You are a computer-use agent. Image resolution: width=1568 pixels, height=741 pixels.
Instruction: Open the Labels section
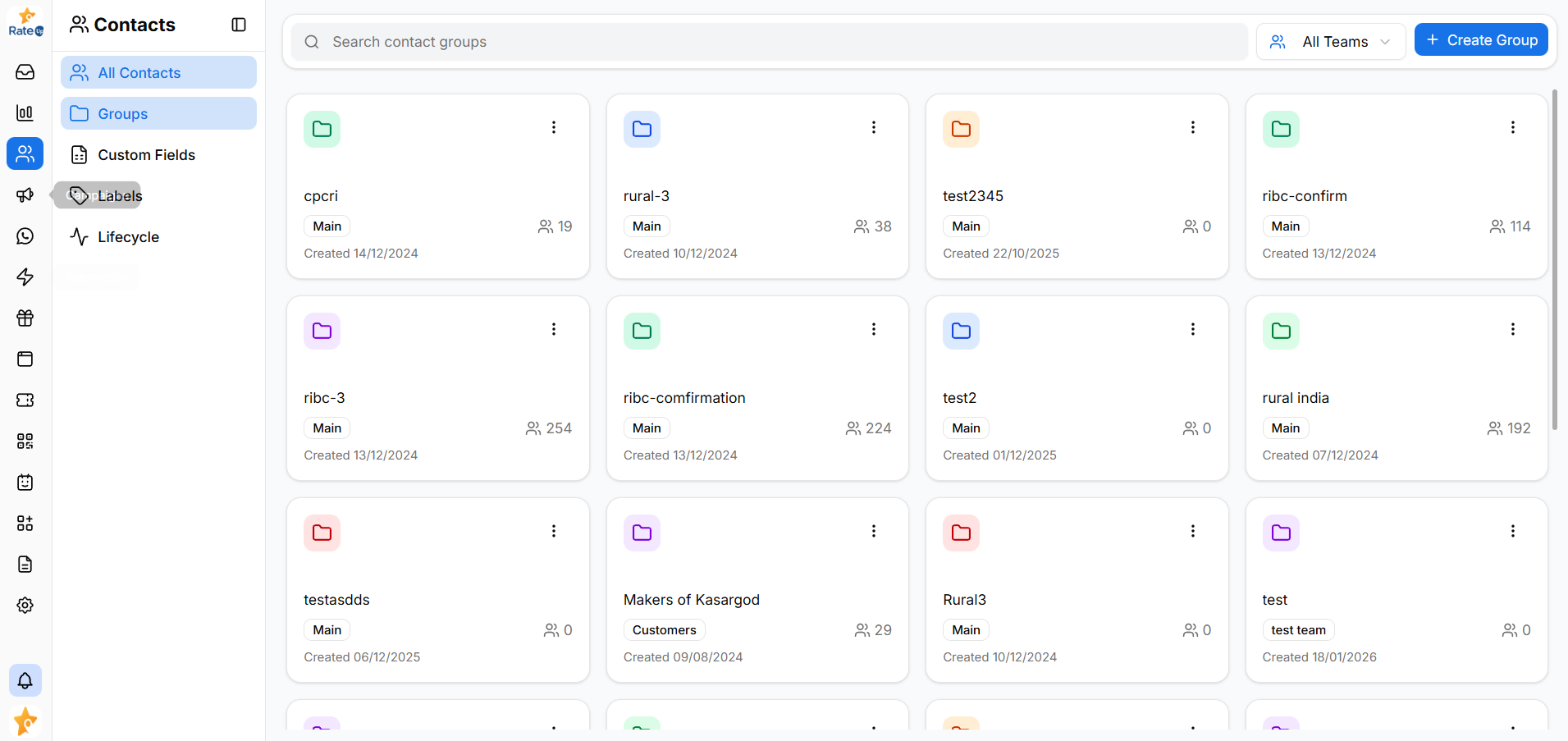click(121, 195)
